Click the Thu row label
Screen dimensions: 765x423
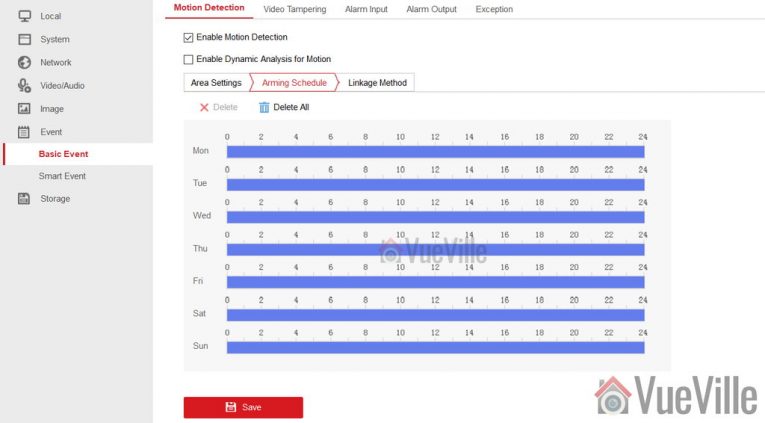pos(200,248)
